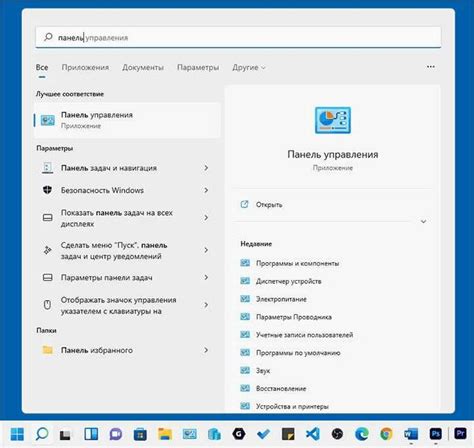Open Показать панель задач на всех дисплеях

coord(117,218)
